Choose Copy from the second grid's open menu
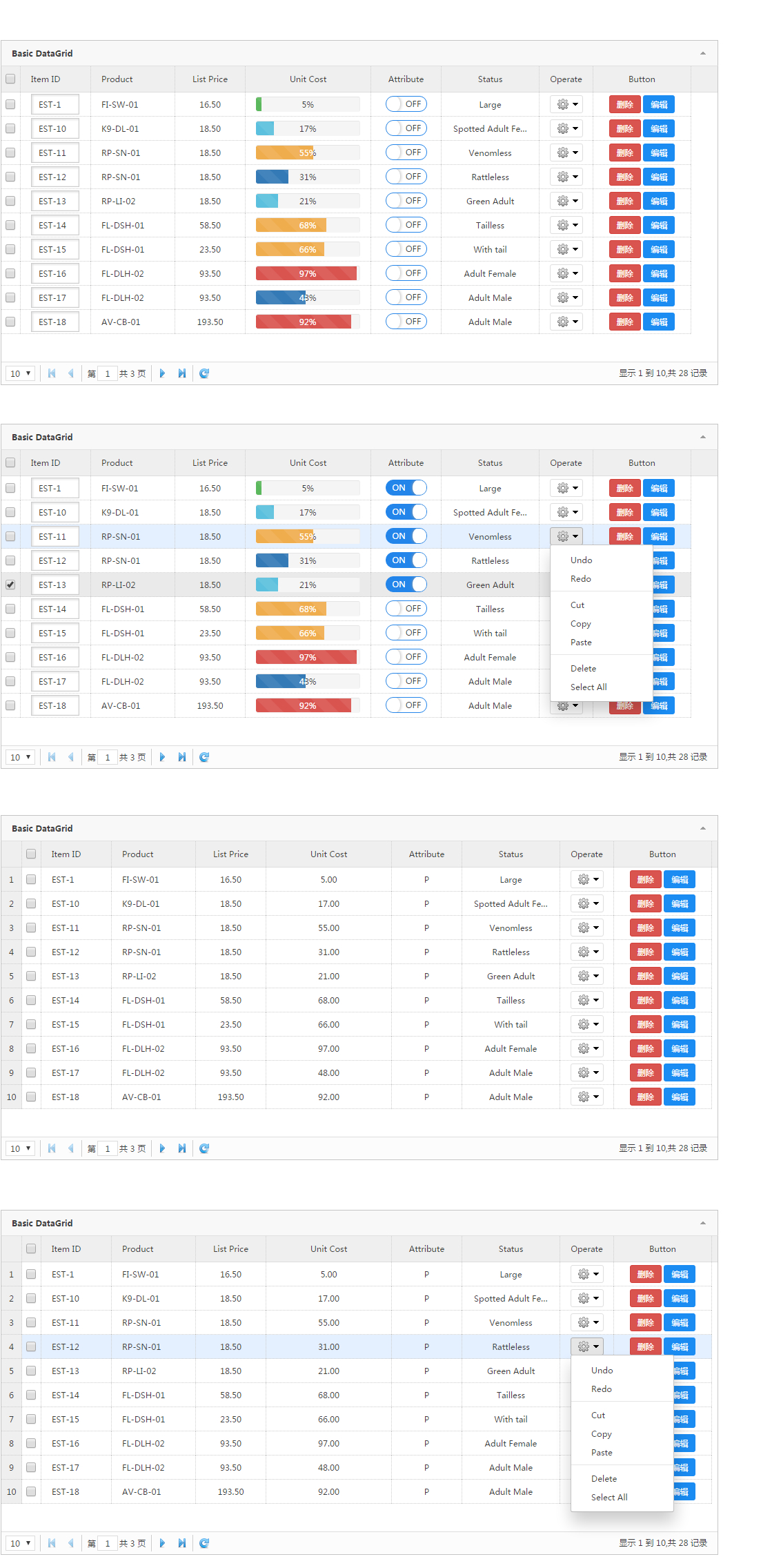This screenshot has height=1568, width=781. coord(581,624)
